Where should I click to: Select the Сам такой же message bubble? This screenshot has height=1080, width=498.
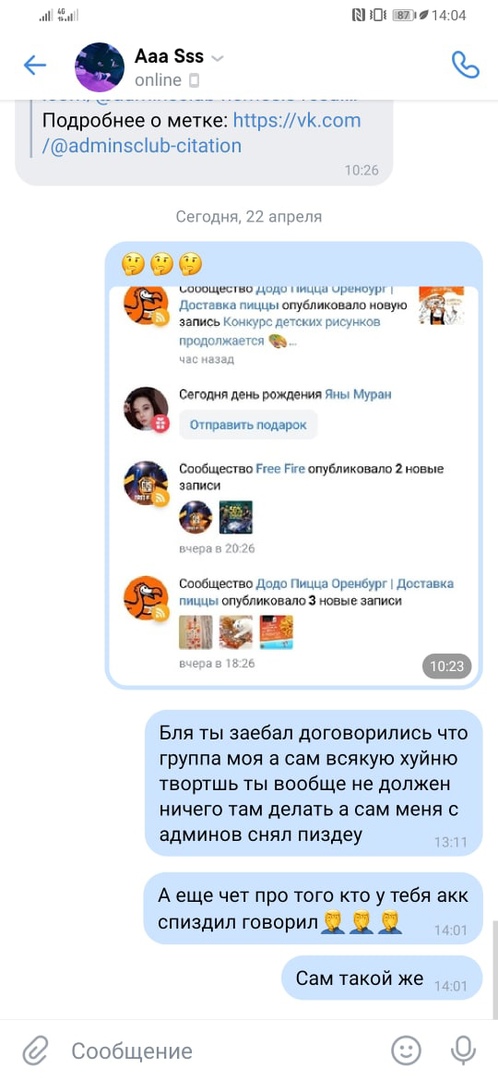[382, 977]
